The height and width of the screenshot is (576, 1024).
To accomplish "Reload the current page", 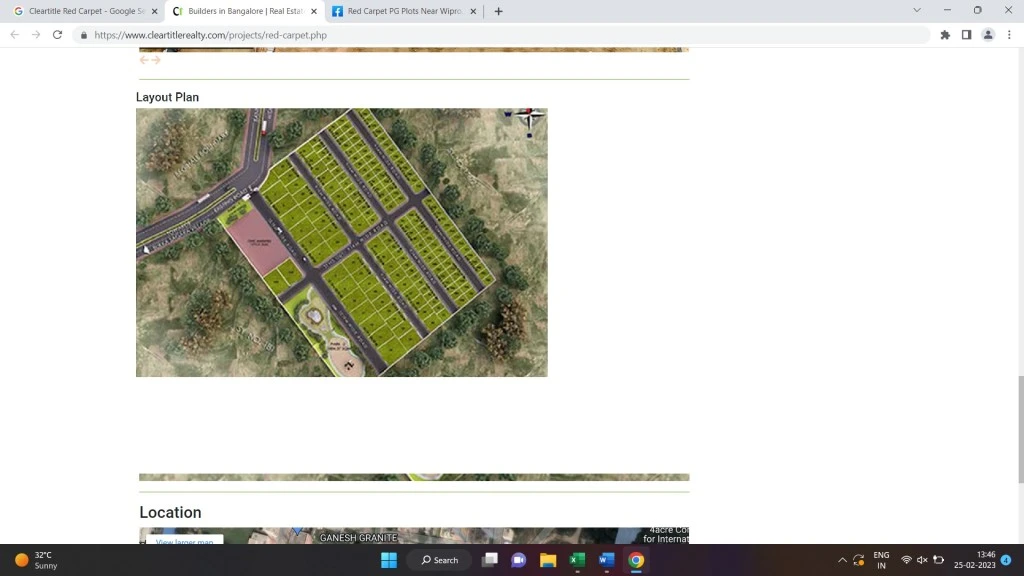I will 57,35.
